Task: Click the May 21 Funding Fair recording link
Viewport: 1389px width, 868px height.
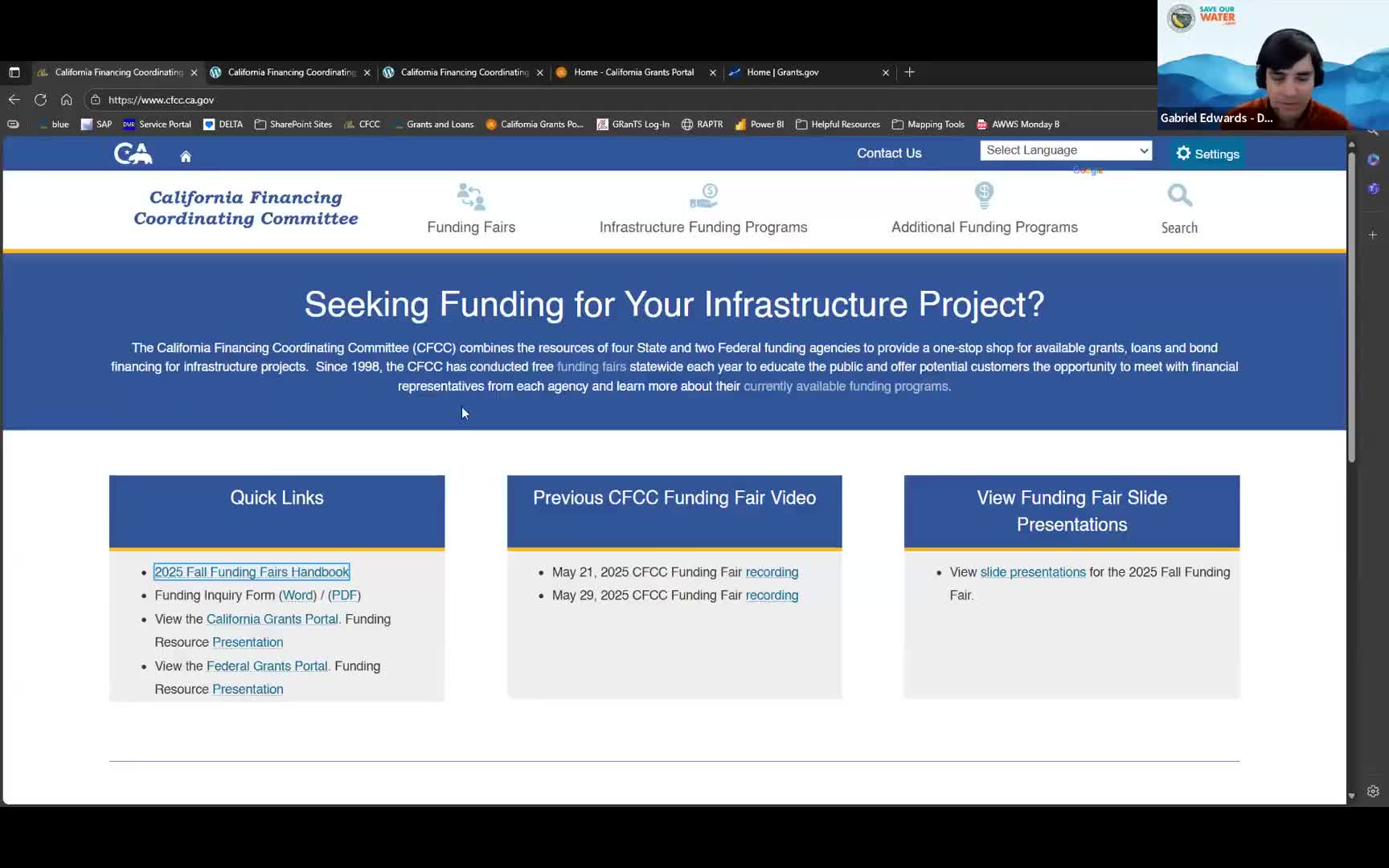Action: (x=772, y=571)
